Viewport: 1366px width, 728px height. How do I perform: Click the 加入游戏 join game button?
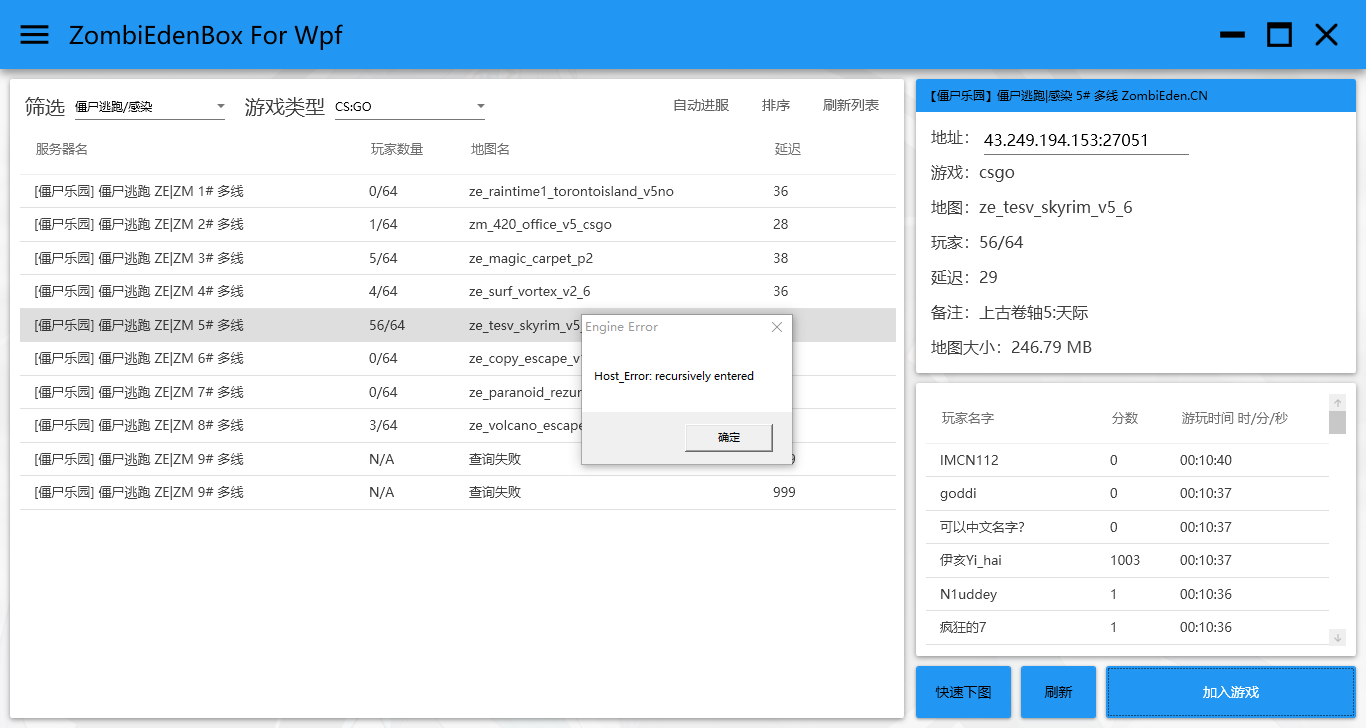coord(1230,692)
